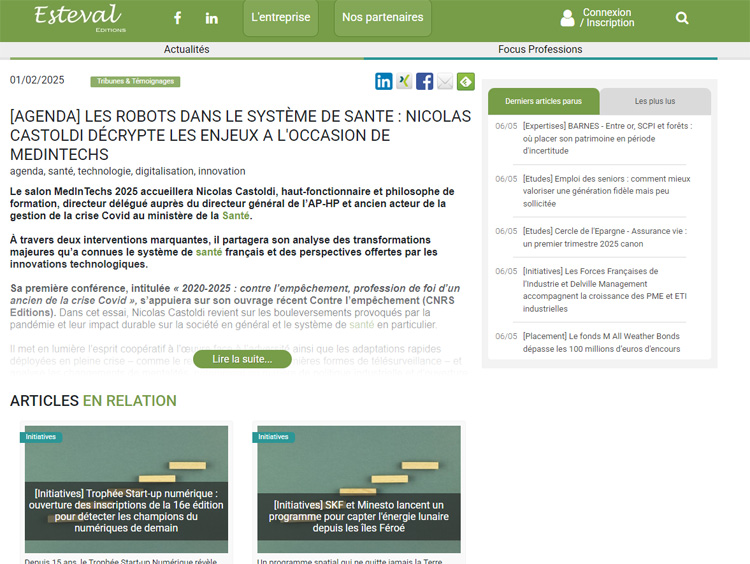Expand the Actualités section
750x564 pixels.
tap(186, 49)
